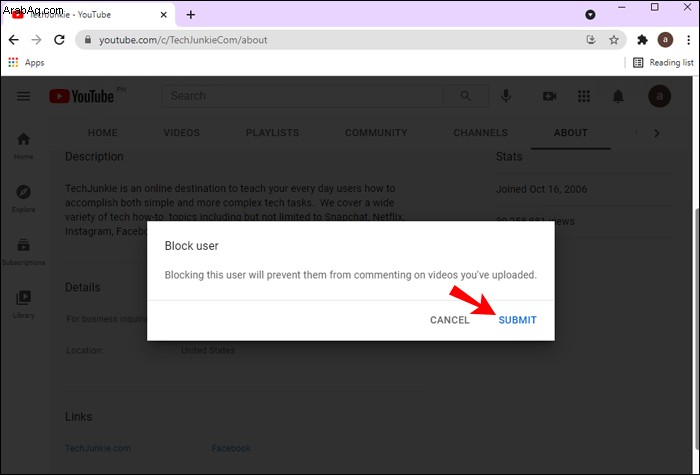Click the 'Stats' heading

click(509, 157)
